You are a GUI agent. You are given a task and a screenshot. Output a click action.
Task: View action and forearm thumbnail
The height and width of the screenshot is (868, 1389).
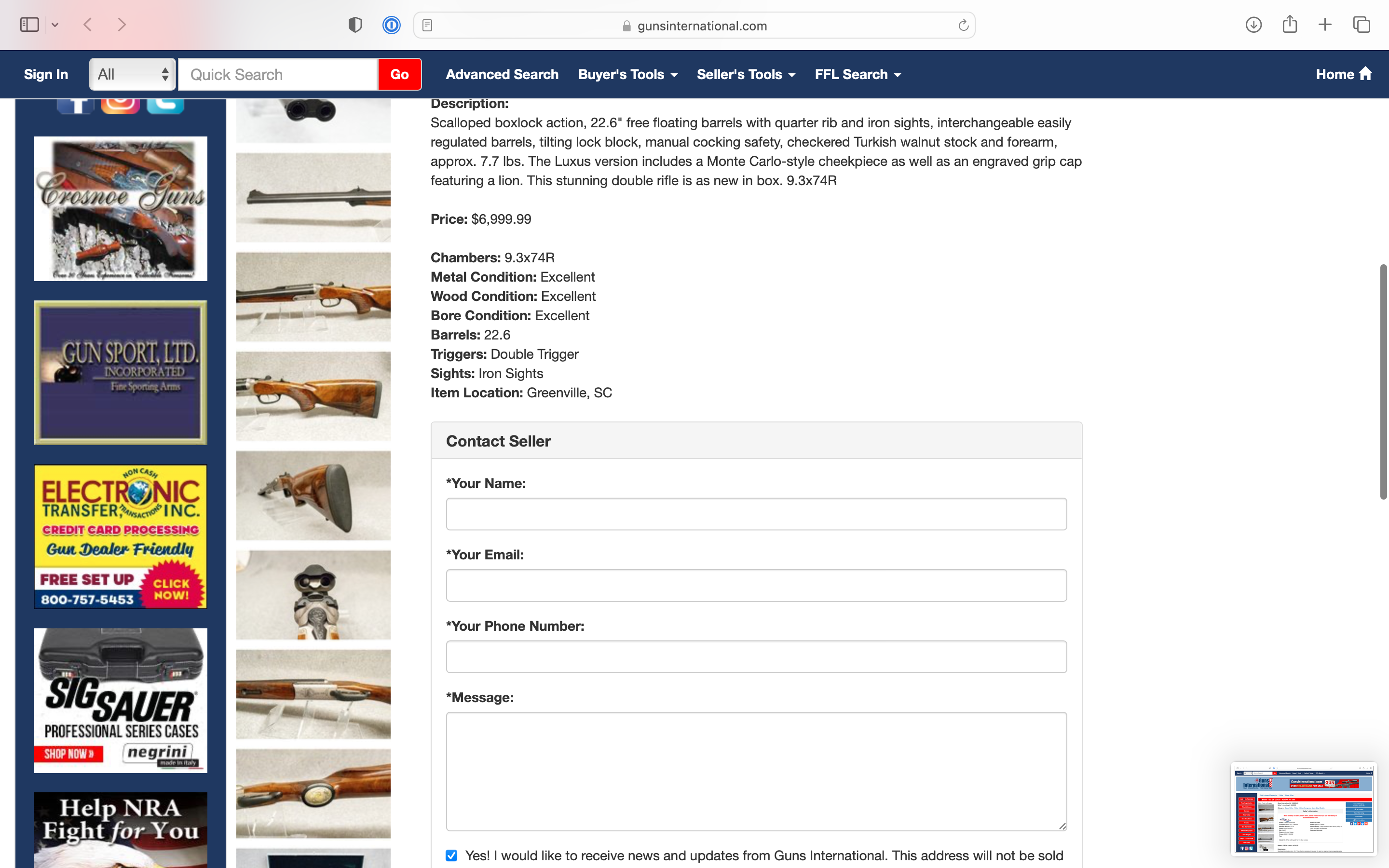coord(313,297)
